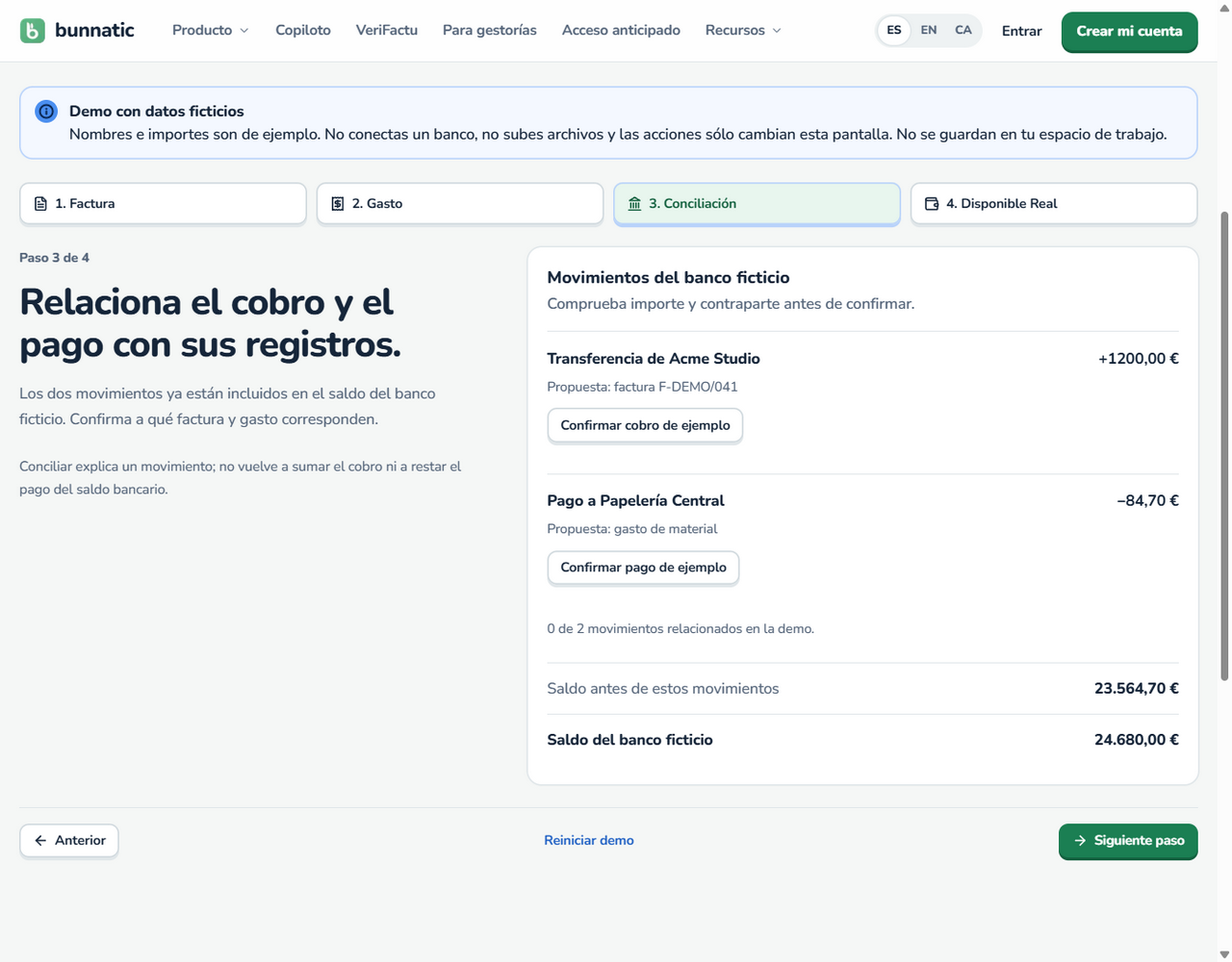Click the blue info icon in demo banner

(x=46, y=112)
